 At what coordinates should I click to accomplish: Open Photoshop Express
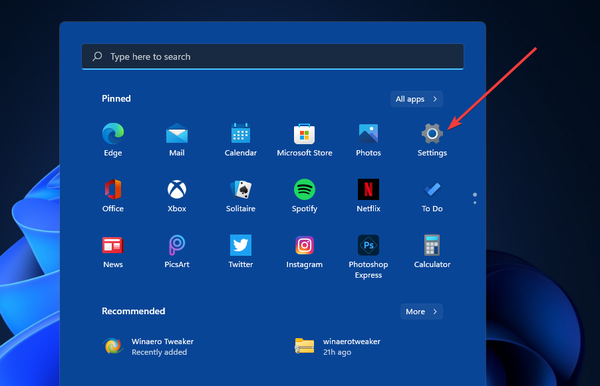(368, 256)
